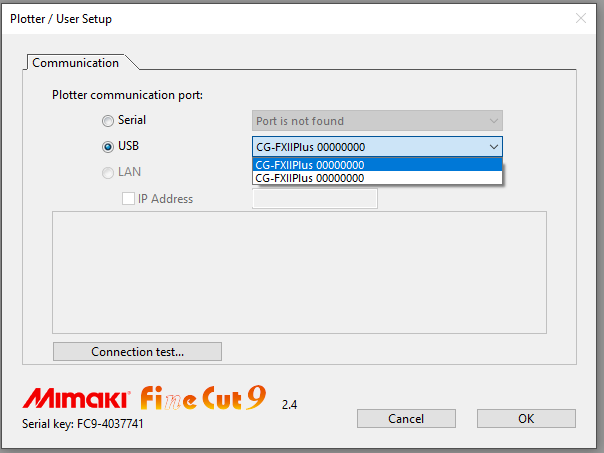Pick the highlighted CG-FXIIPlus 00000000 entry
This screenshot has height=453, width=604.
pyautogui.click(x=377, y=165)
